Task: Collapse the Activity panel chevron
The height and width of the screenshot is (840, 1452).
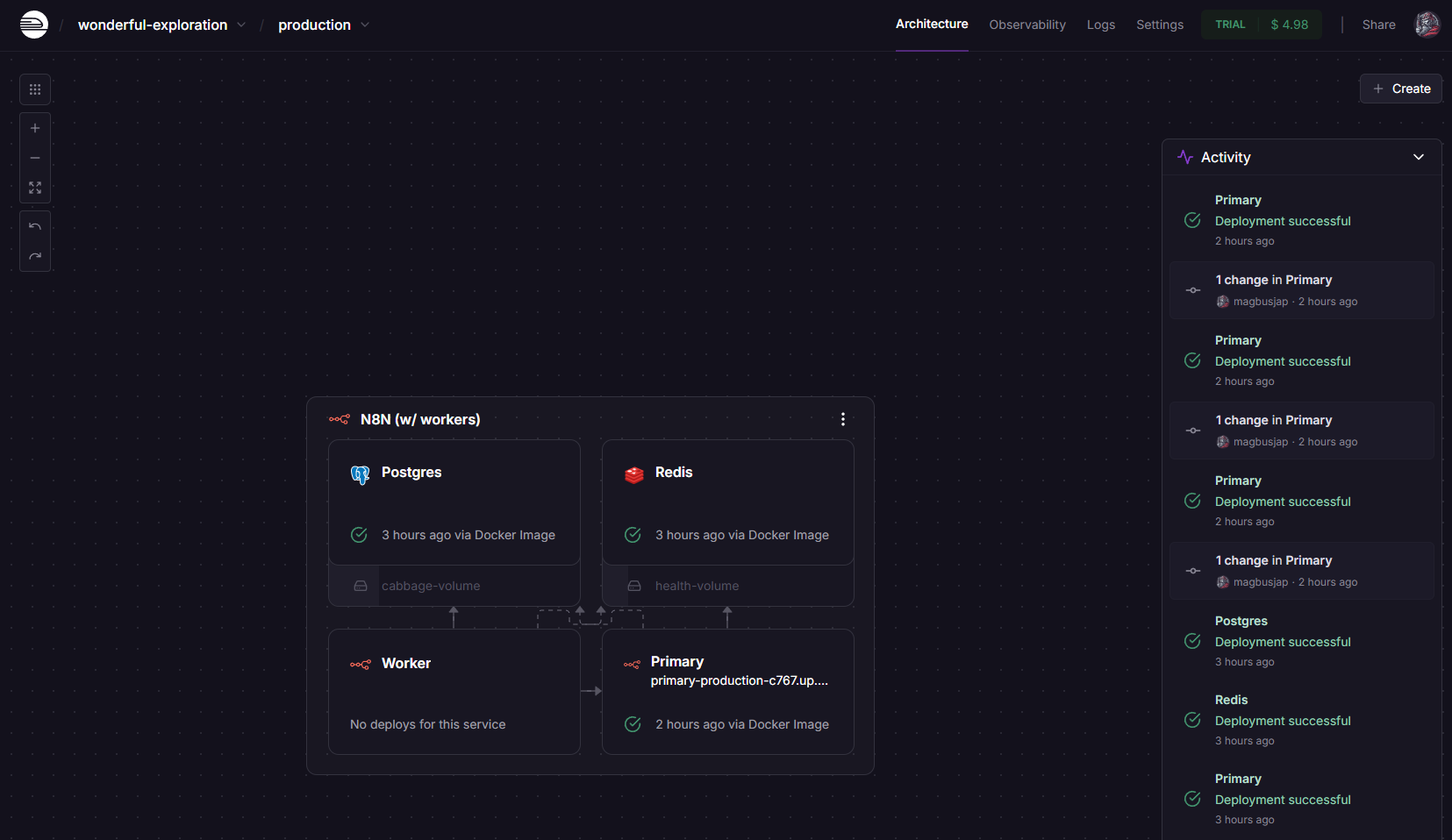Action: click(1419, 157)
